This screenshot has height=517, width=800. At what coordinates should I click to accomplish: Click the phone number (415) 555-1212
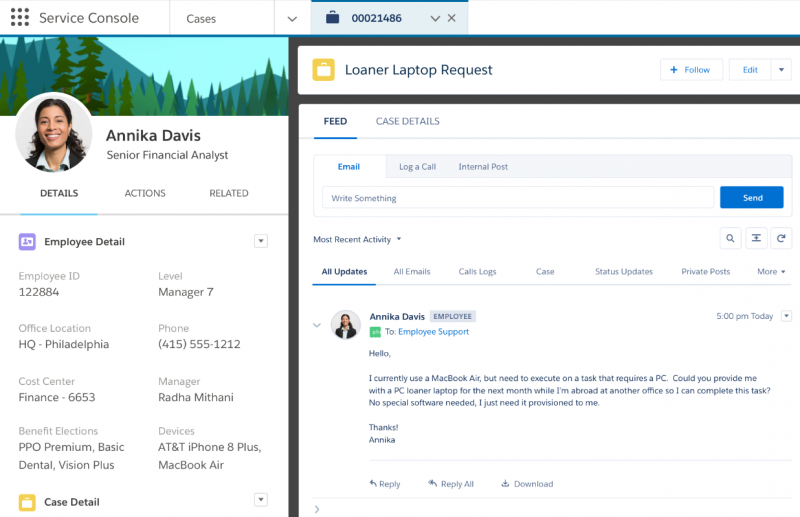tap(199, 344)
